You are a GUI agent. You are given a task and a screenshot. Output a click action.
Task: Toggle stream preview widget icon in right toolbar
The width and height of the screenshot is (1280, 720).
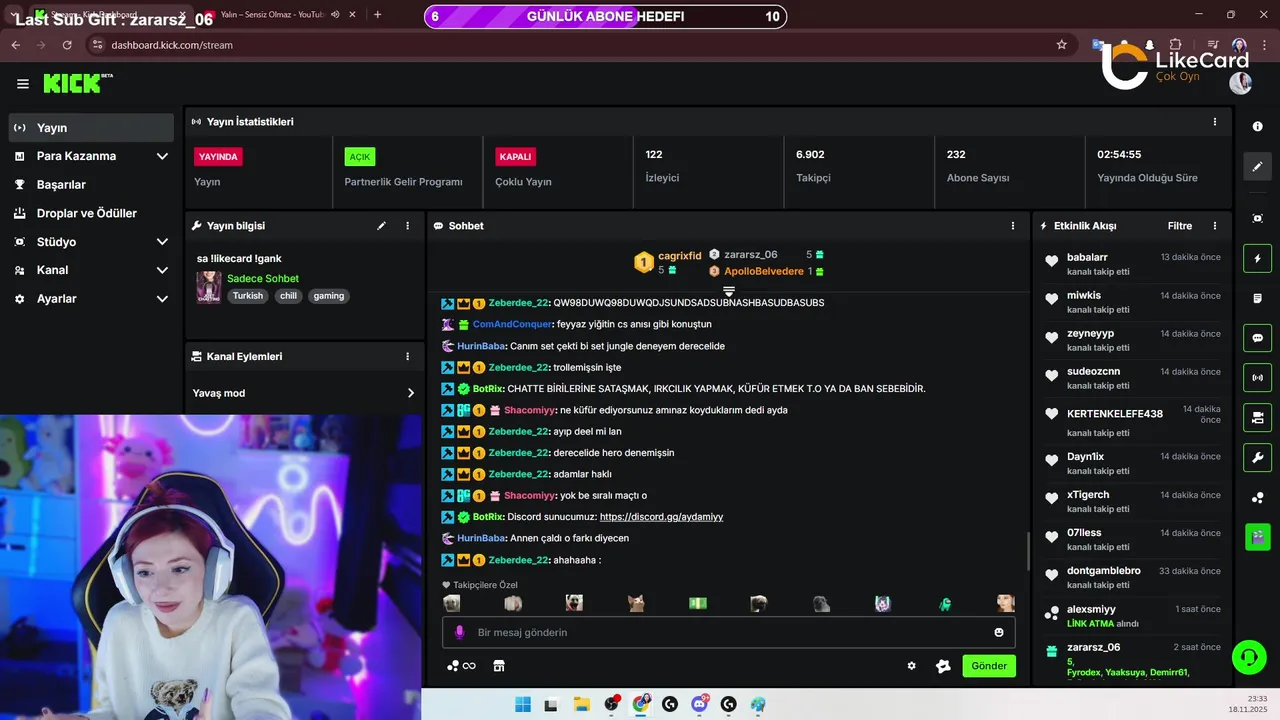(x=1257, y=218)
